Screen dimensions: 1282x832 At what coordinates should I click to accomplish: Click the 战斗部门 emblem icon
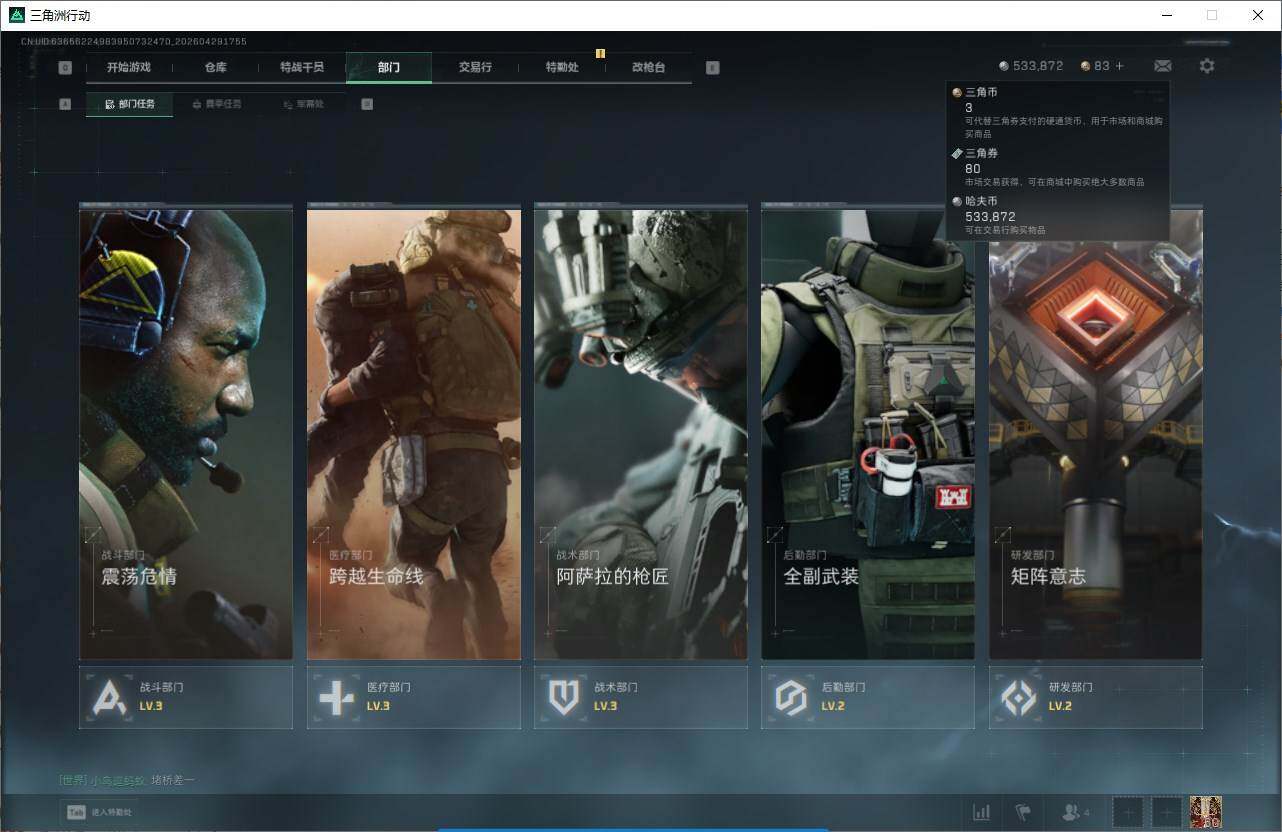pyautogui.click(x=109, y=697)
